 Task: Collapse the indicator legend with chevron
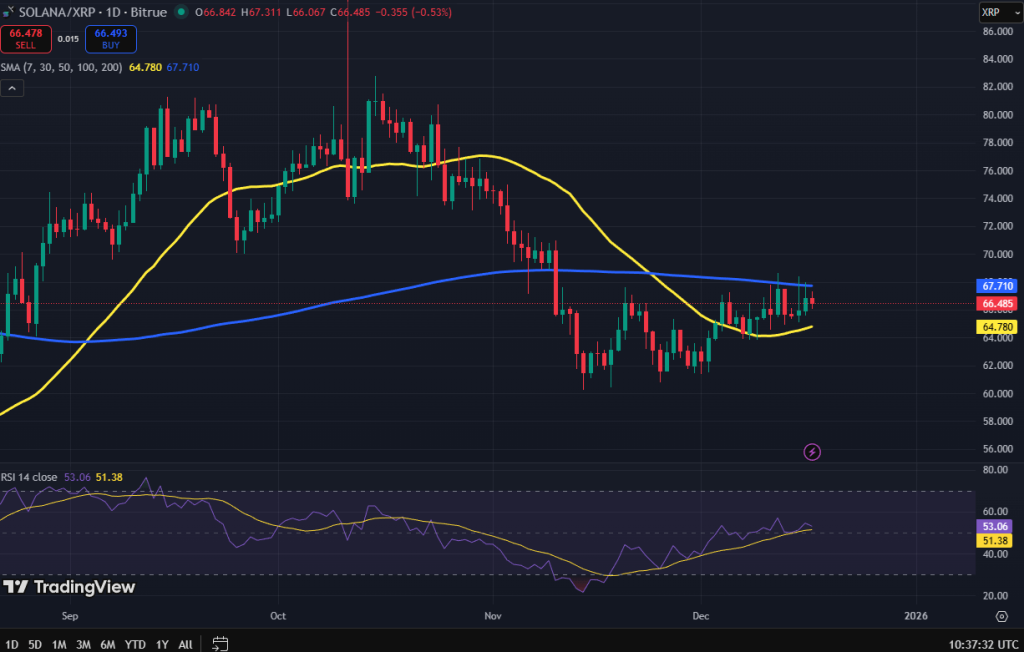tap(13, 88)
